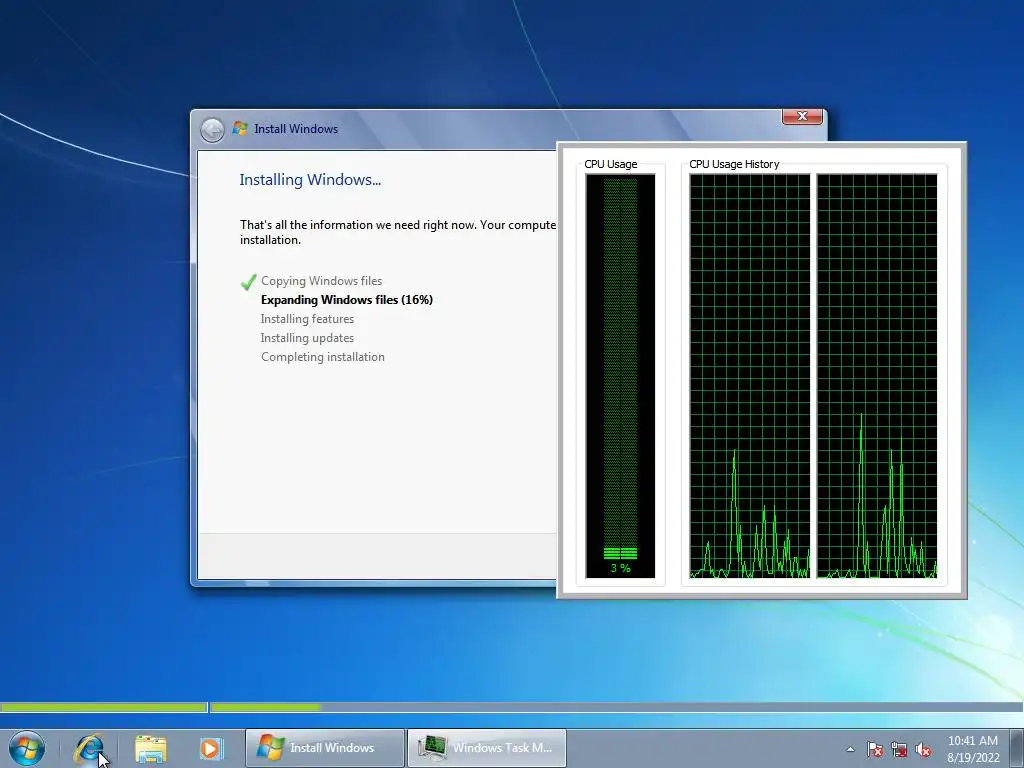Click the left CPU Usage History graph
Screen dimensions: 1024x768
(750, 376)
